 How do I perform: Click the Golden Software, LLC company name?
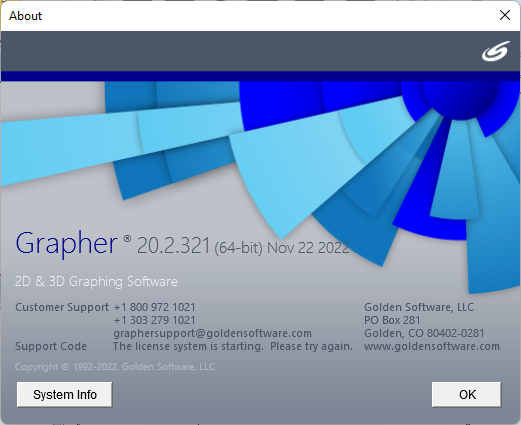pos(419,307)
